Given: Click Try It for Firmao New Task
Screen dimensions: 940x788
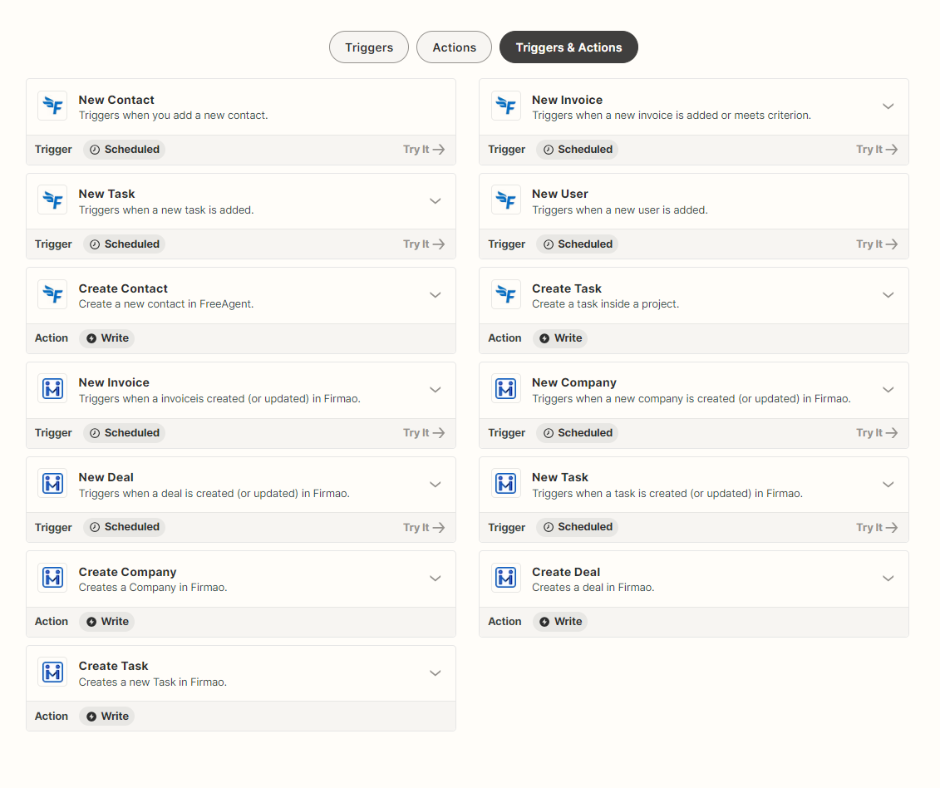Looking at the screenshot, I should pyautogui.click(x=876, y=527).
